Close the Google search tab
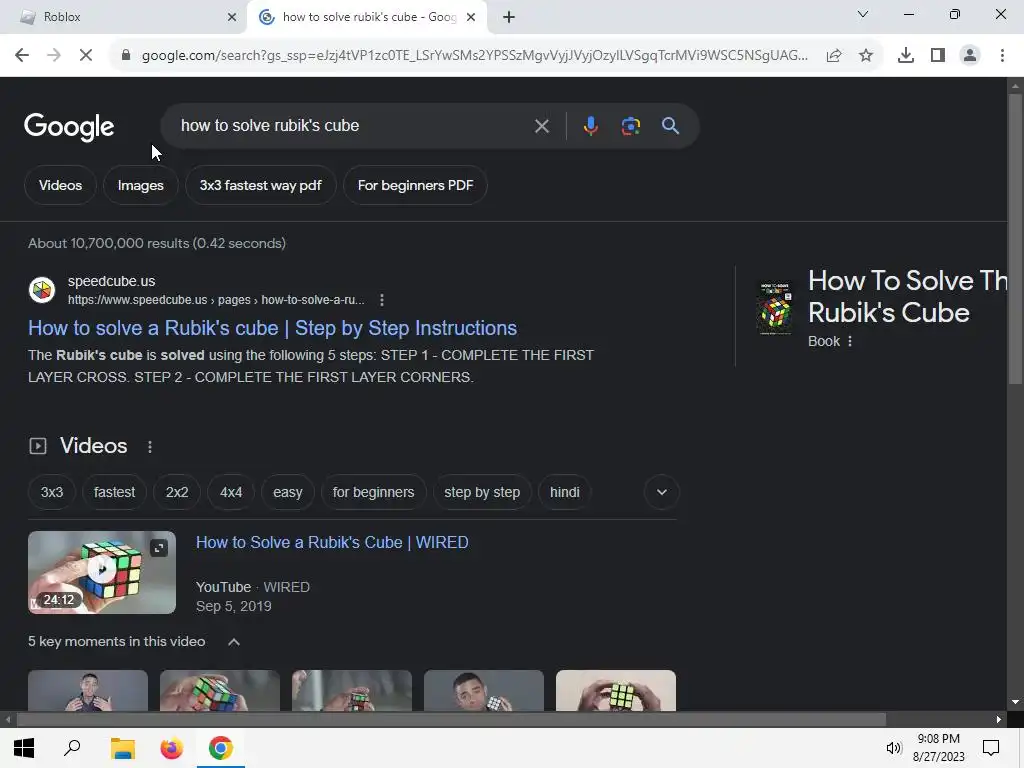The height and width of the screenshot is (768, 1024). coord(471,18)
